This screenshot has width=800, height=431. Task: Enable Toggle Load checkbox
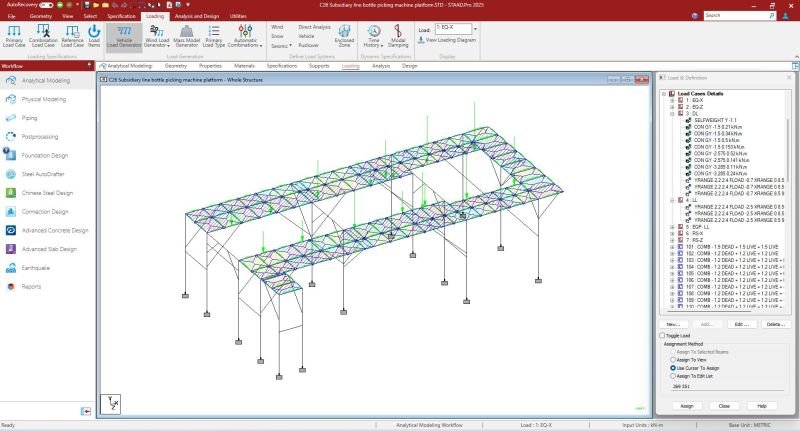662,336
